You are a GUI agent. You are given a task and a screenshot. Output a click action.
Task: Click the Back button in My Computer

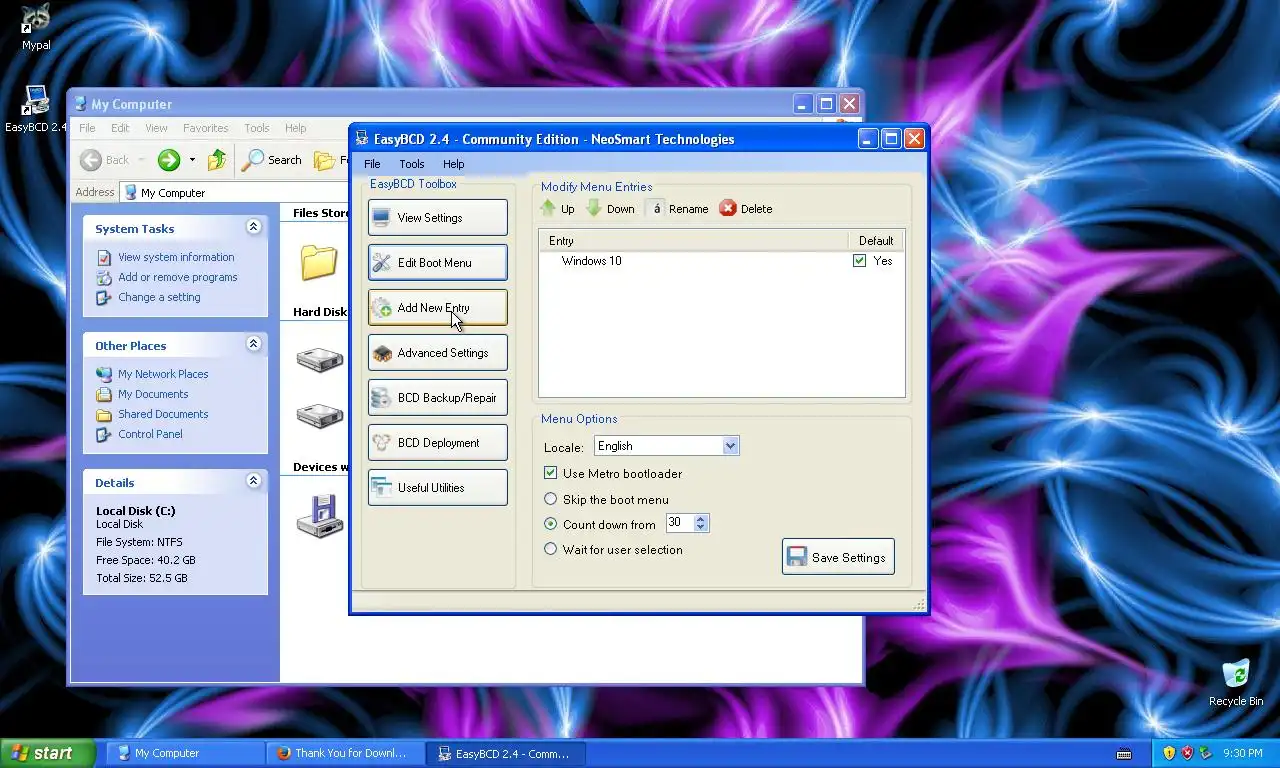[x=105, y=160]
